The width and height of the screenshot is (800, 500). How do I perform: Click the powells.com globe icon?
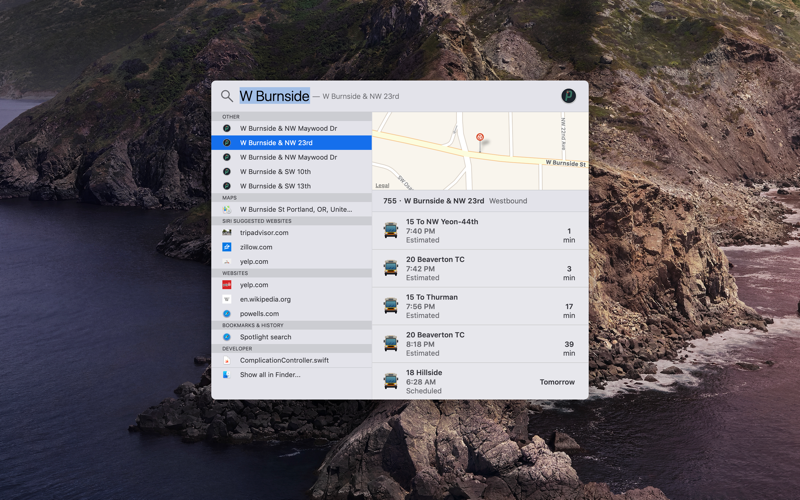tap(227, 314)
